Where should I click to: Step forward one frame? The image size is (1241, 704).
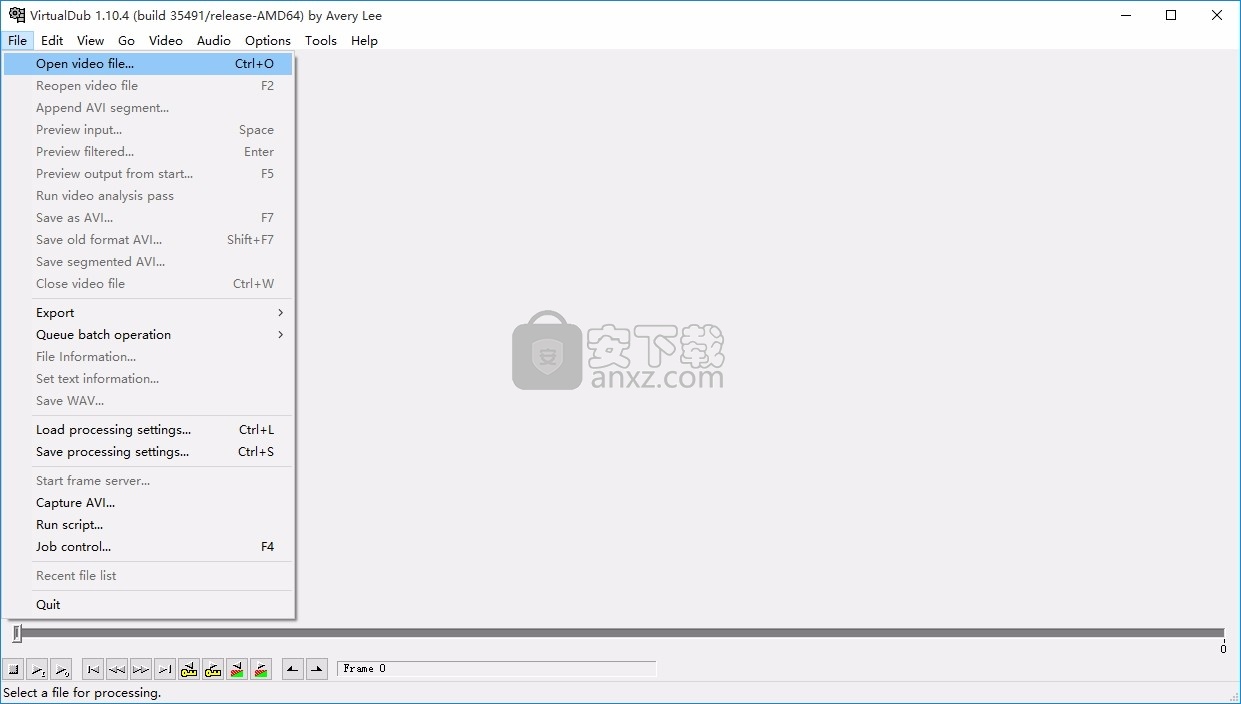pyautogui.click(x=141, y=669)
